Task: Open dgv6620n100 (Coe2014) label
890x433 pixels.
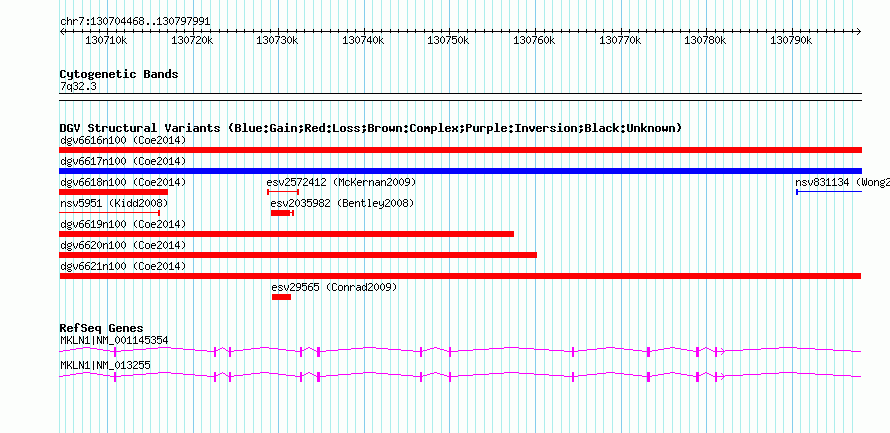Action: tap(123, 245)
